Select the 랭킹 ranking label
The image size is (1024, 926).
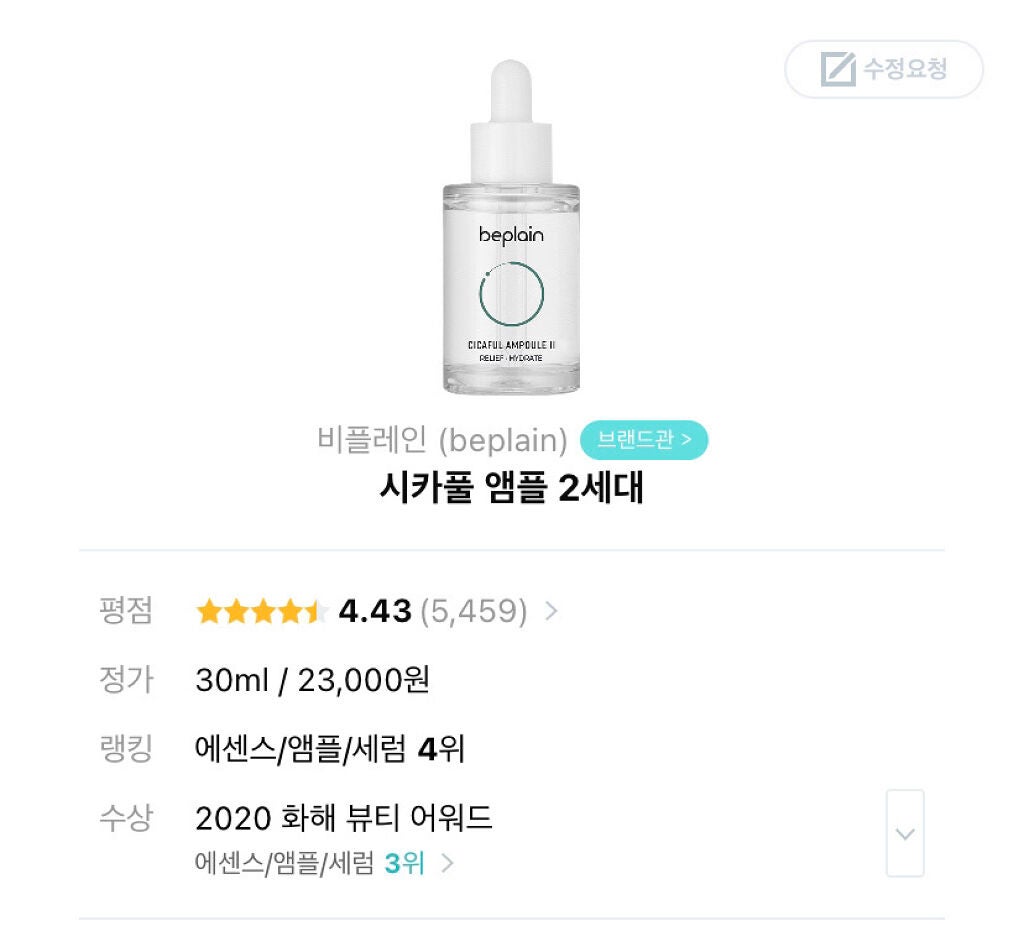click(125, 748)
